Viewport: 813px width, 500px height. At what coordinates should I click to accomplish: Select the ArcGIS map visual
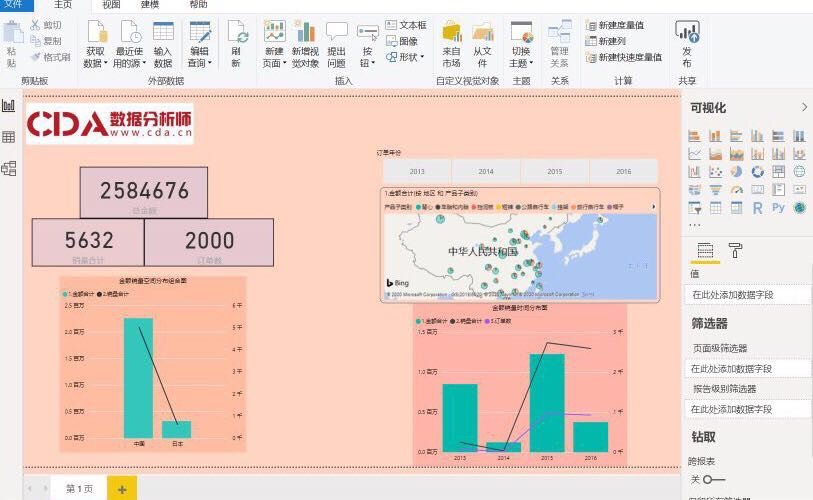coord(799,208)
